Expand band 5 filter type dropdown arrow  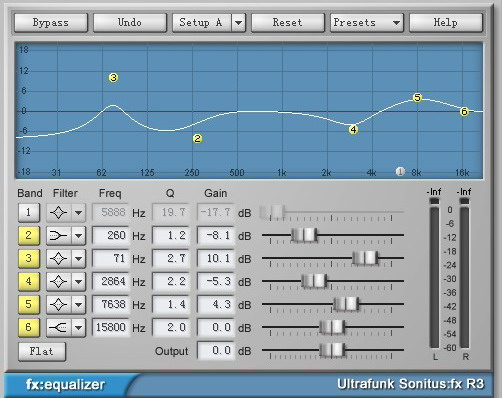pyautogui.click(x=78, y=305)
